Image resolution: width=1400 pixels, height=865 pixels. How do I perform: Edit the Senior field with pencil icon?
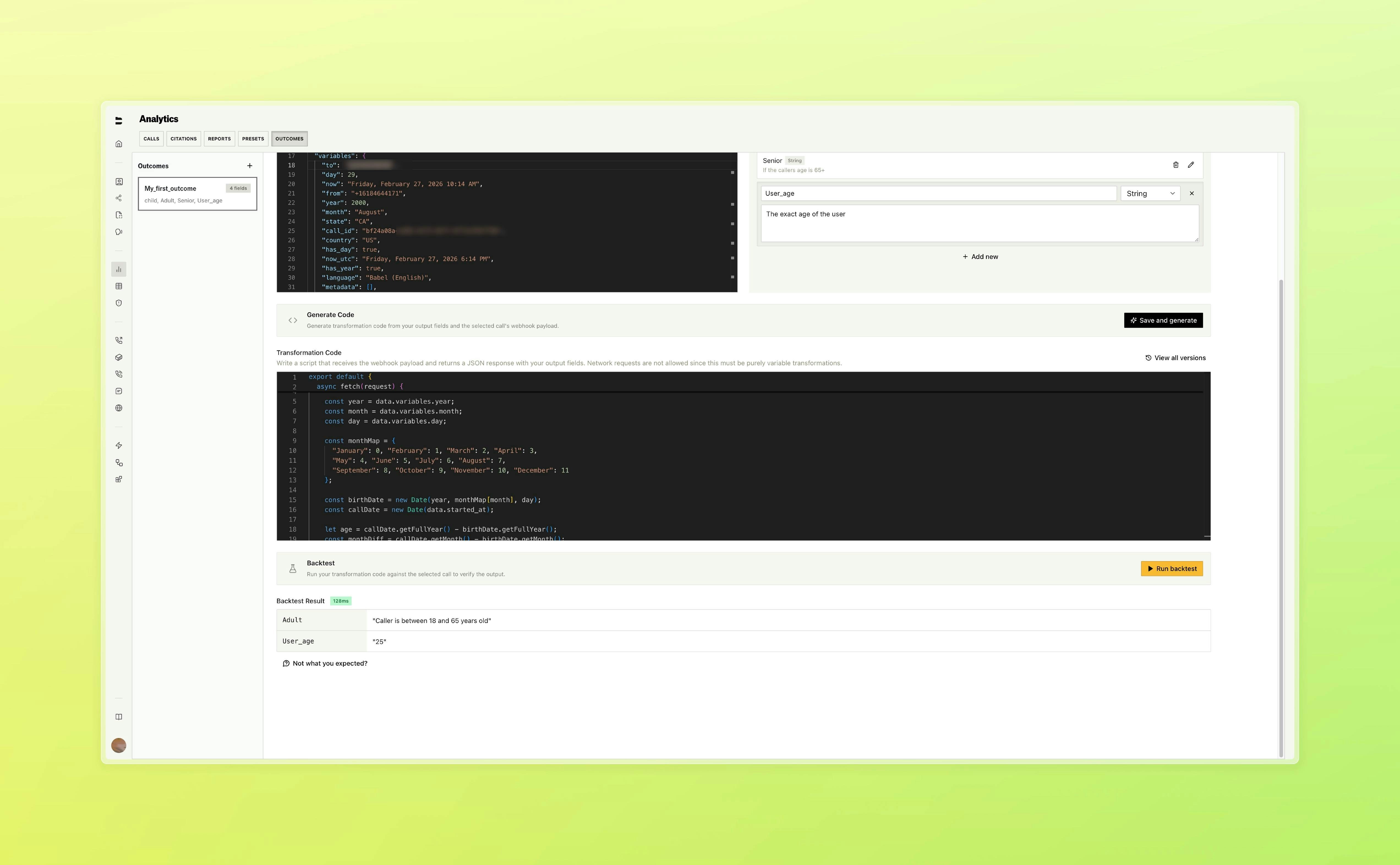[x=1191, y=165]
